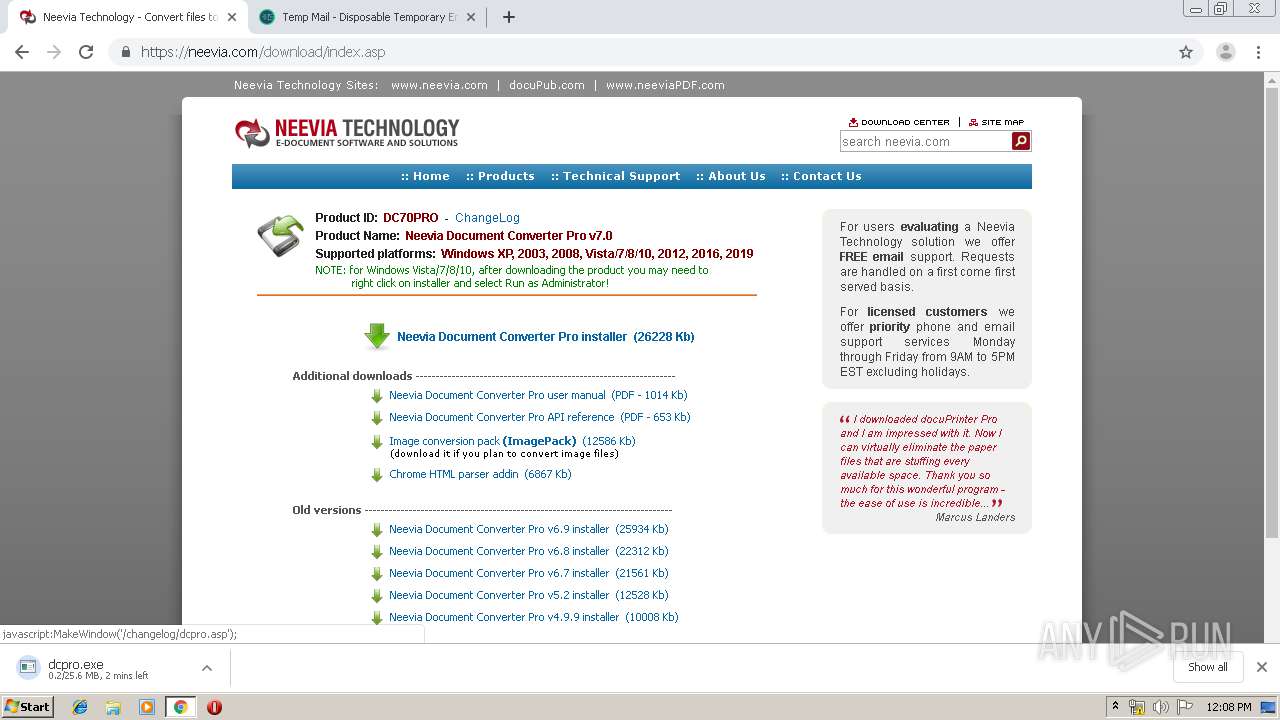Open the Chrome three-dot menu
1280x720 pixels.
coord(1259,52)
